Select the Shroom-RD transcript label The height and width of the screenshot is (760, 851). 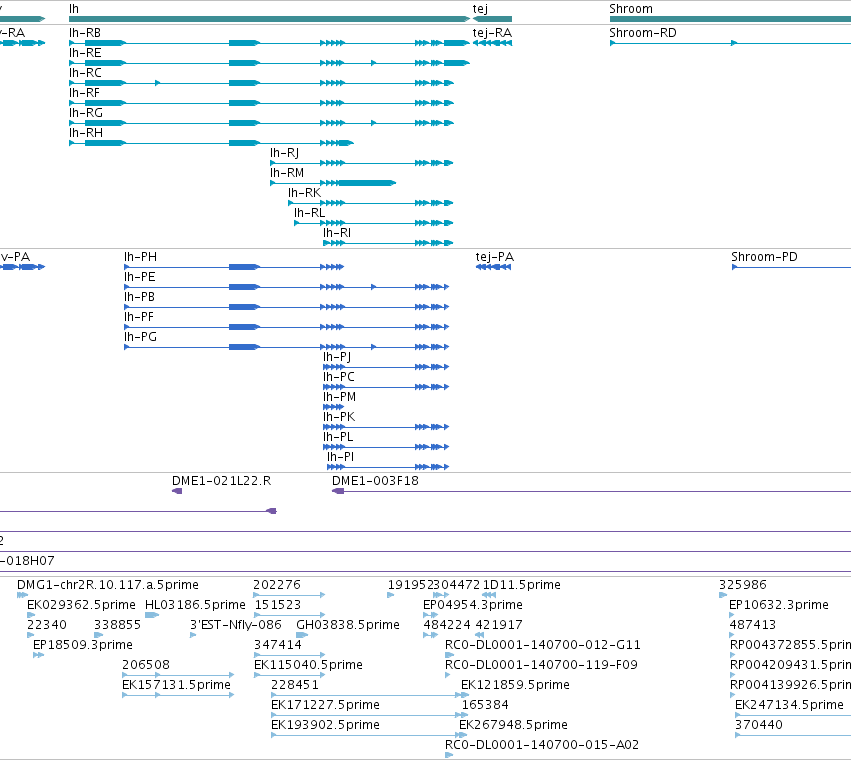pyautogui.click(x=643, y=33)
